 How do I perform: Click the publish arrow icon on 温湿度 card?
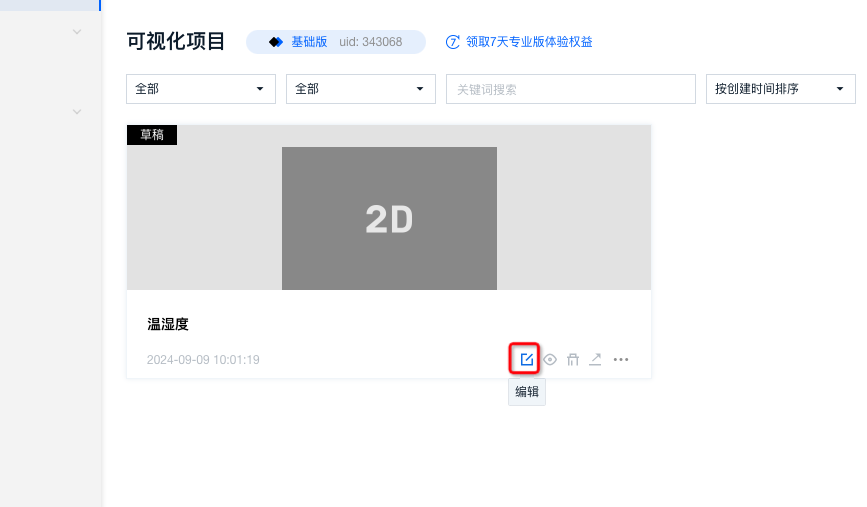click(x=595, y=359)
